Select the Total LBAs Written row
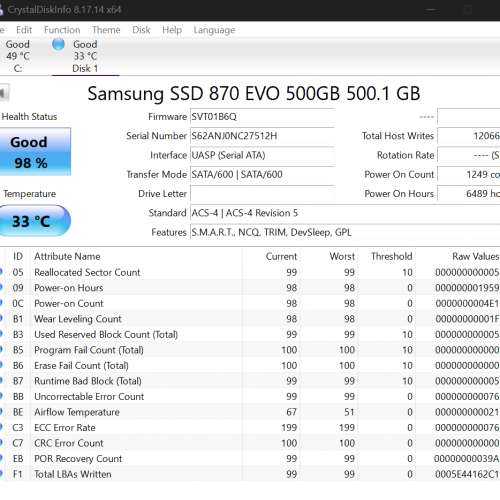Screen dimensions: 500x500 tap(250, 474)
